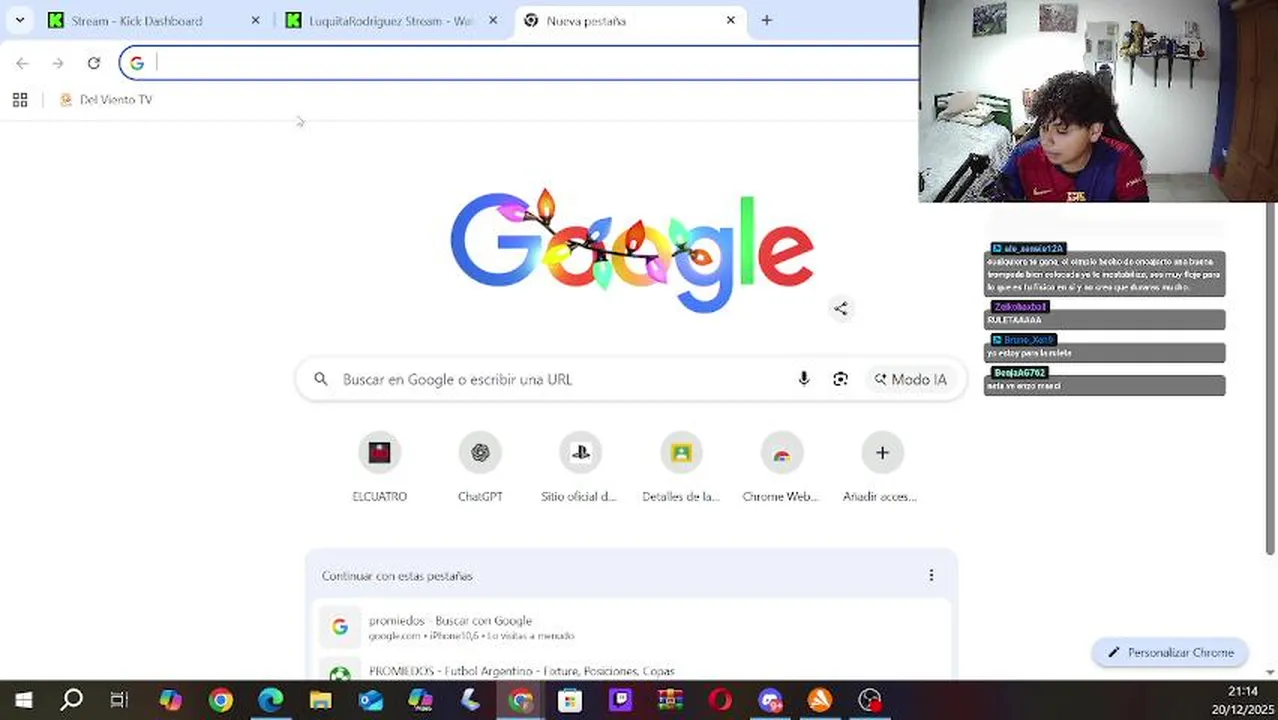Open Sitio oficial PlayStation shortcut
Screen dimensions: 1278x720
pyautogui.click(x=580, y=468)
